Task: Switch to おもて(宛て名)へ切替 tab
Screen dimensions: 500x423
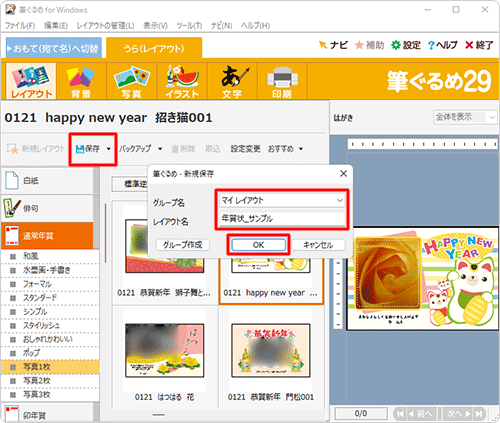Action: (54, 48)
